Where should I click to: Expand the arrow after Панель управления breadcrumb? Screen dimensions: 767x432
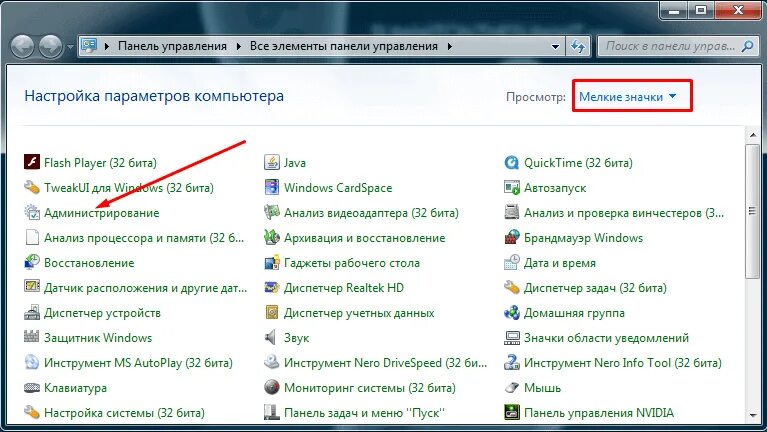[239, 46]
